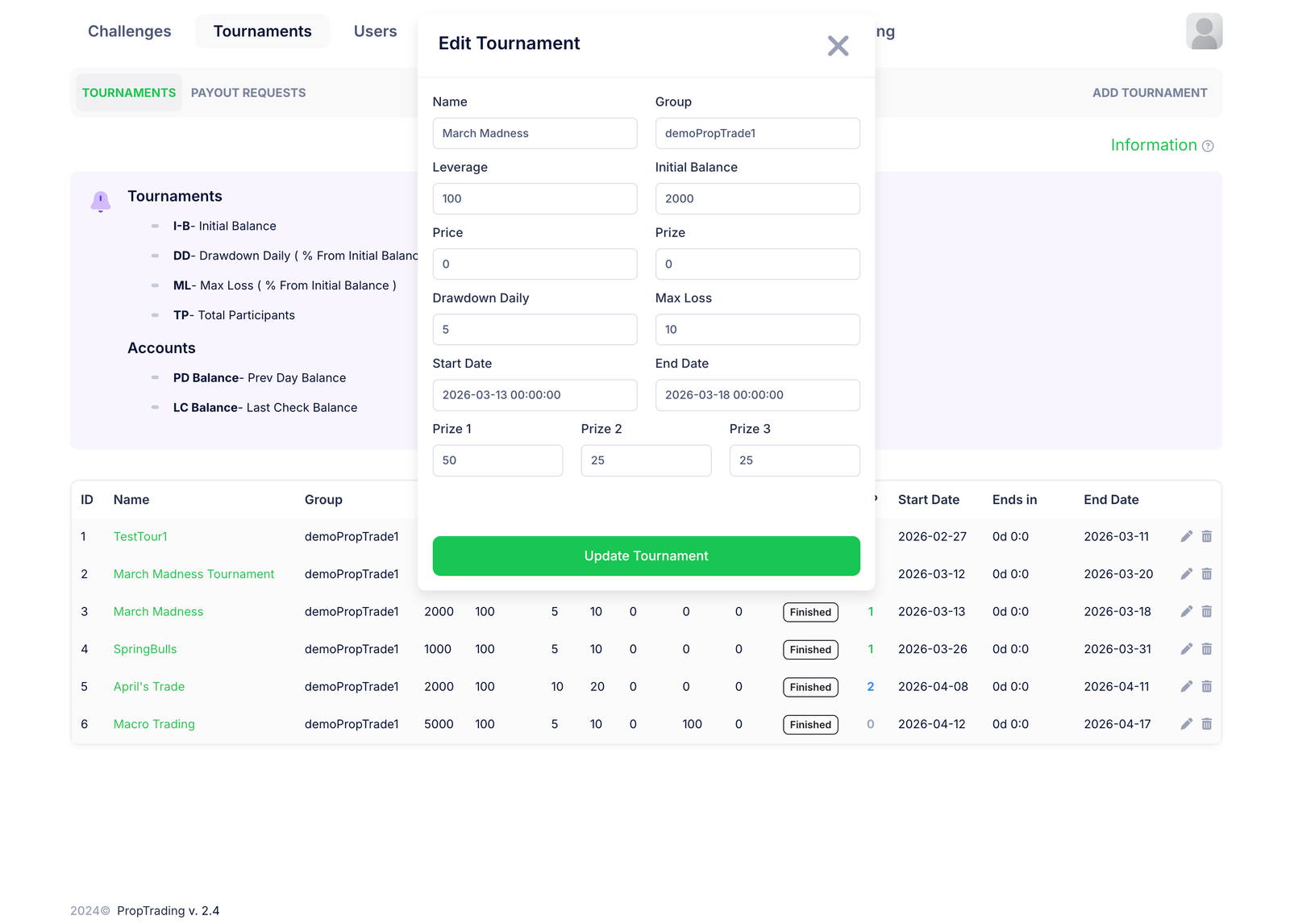1290x924 pixels.
Task: Delete TestTour1 with the trash icon
Action: (1207, 535)
